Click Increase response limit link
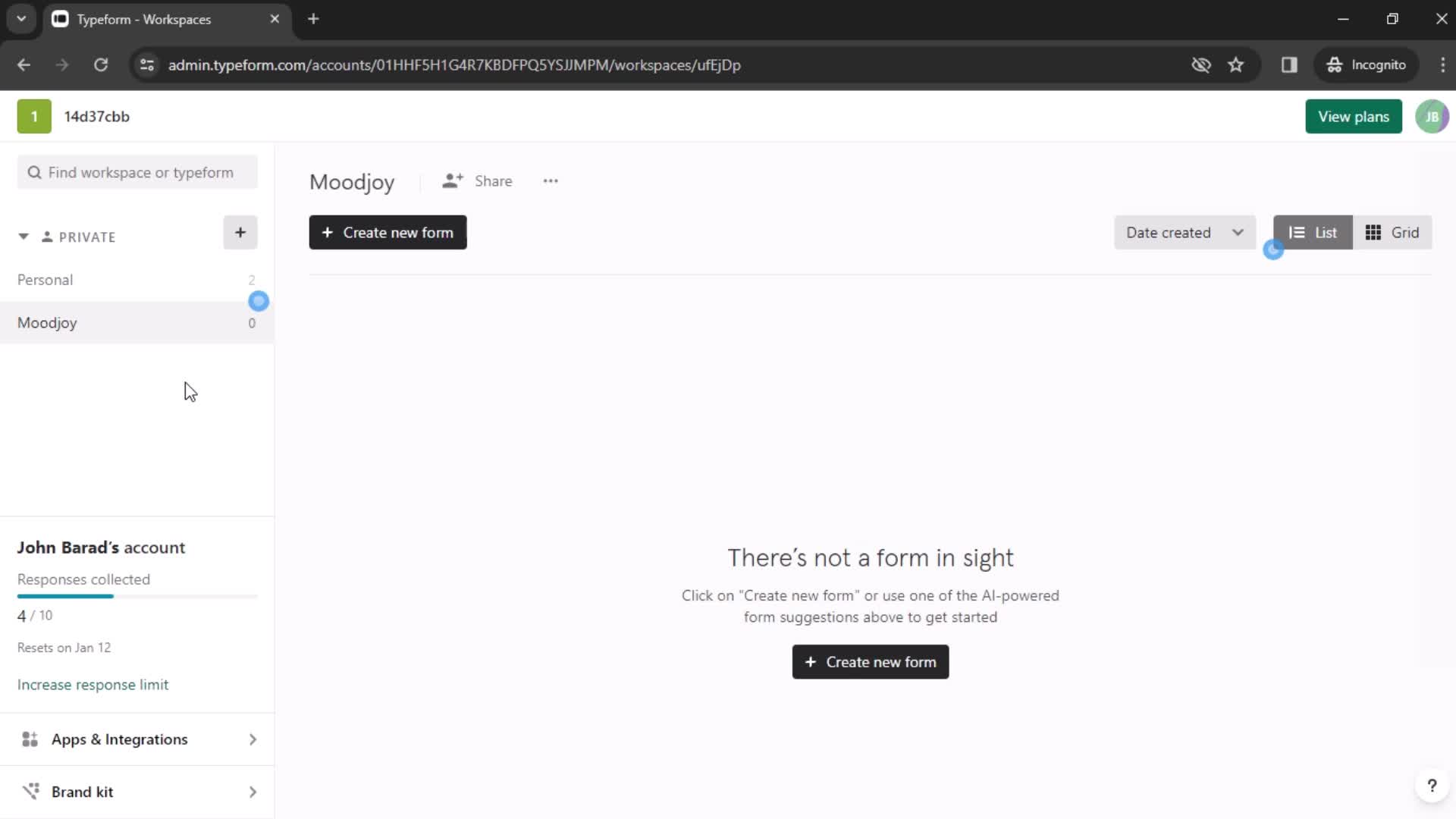1456x819 pixels. tap(93, 684)
